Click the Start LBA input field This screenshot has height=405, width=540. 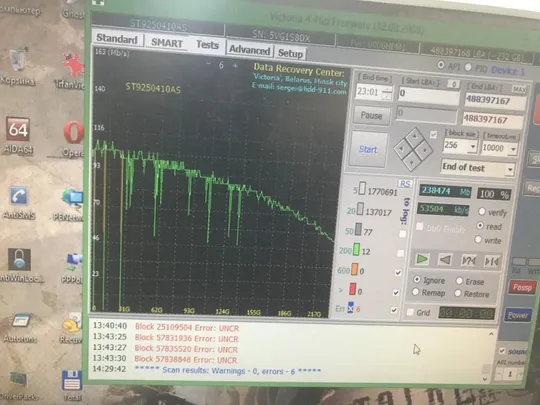coord(428,93)
